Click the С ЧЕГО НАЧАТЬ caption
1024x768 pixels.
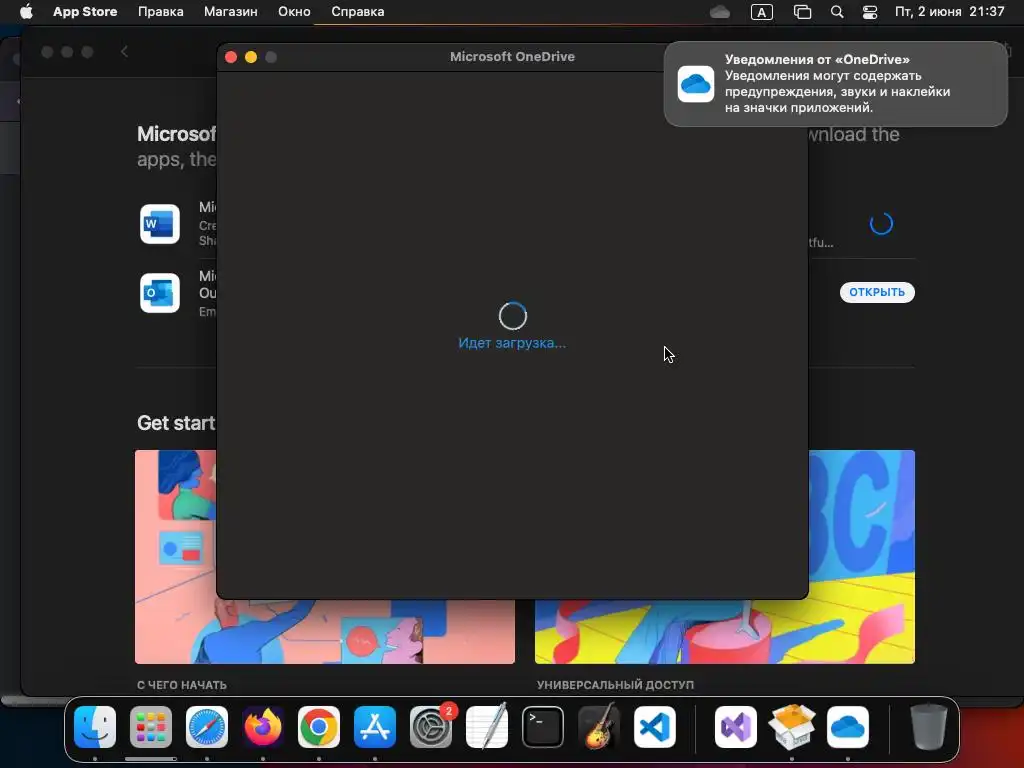[182, 685]
